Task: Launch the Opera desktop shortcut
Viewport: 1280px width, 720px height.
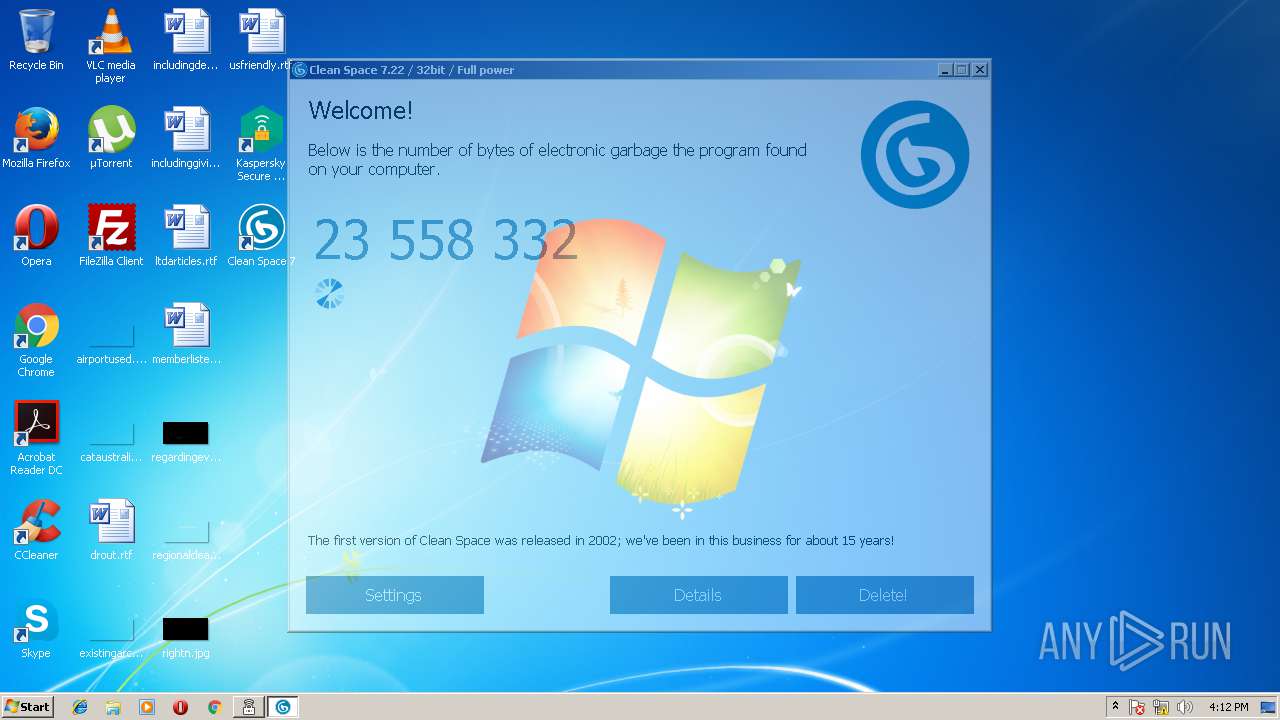Action: (x=36, y=236)
